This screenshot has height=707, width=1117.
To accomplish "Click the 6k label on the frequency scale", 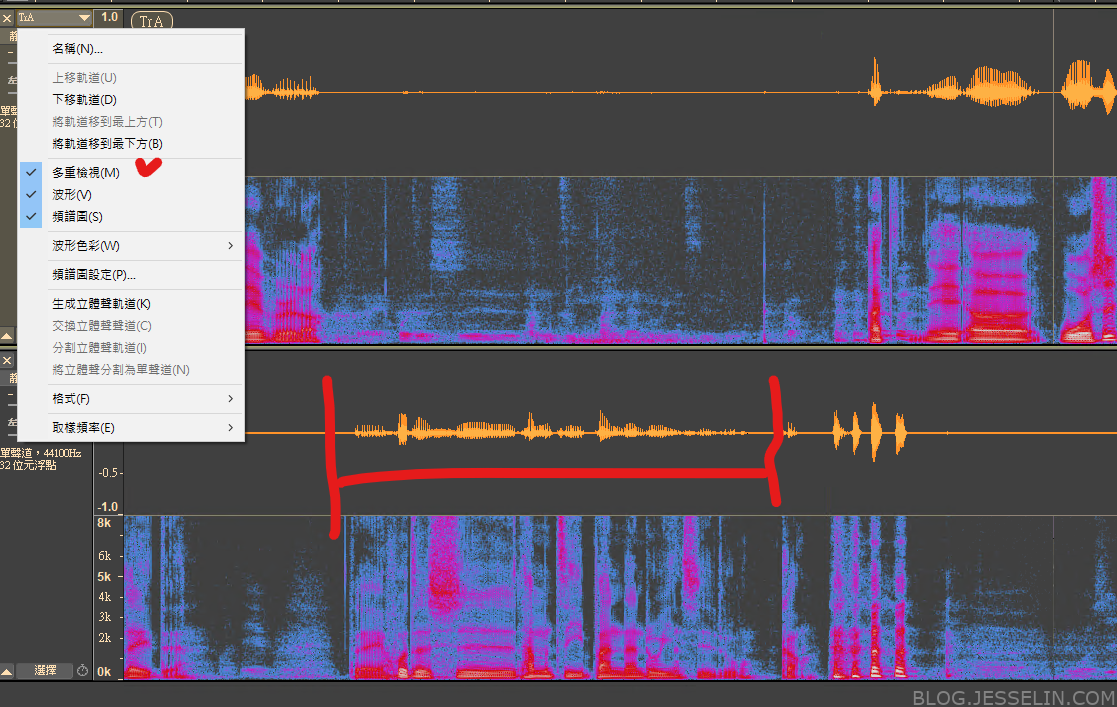I will click(x=104, y=556).
